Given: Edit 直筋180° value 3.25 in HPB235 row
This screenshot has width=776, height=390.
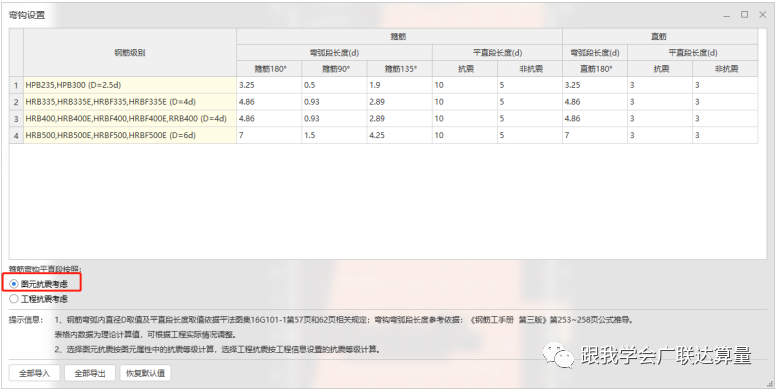Looking at the screenshot, I should point(595,85).
